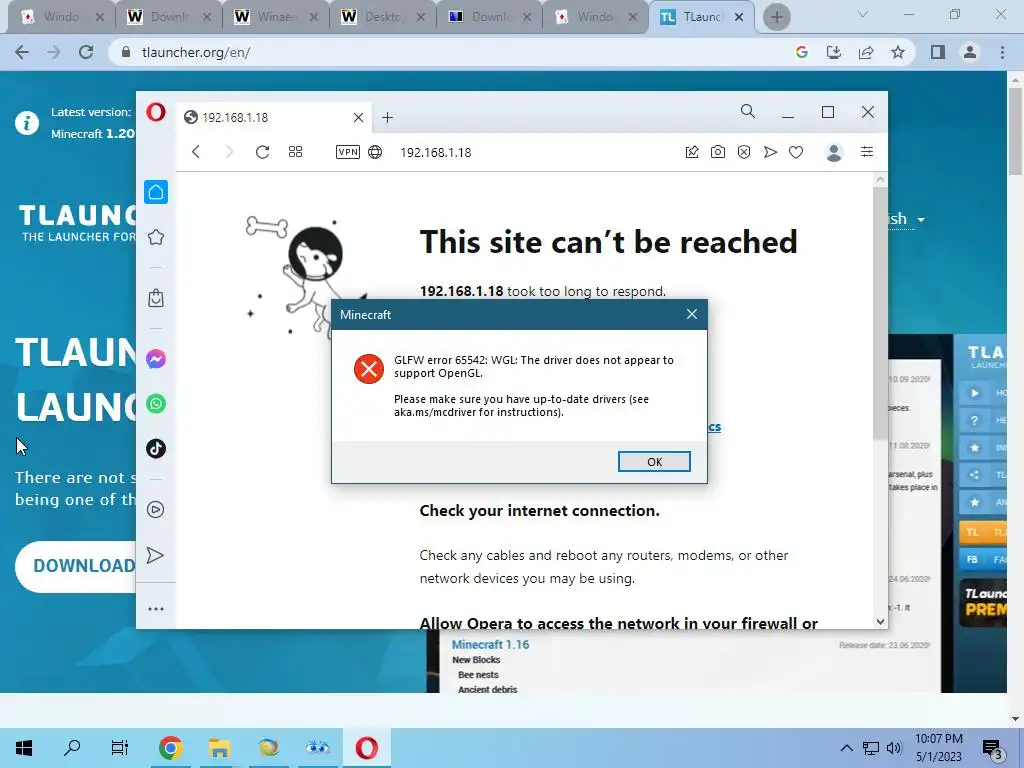1024x768 pixels.
Task: Bookmark this page in Chrome
Action: 898,52
